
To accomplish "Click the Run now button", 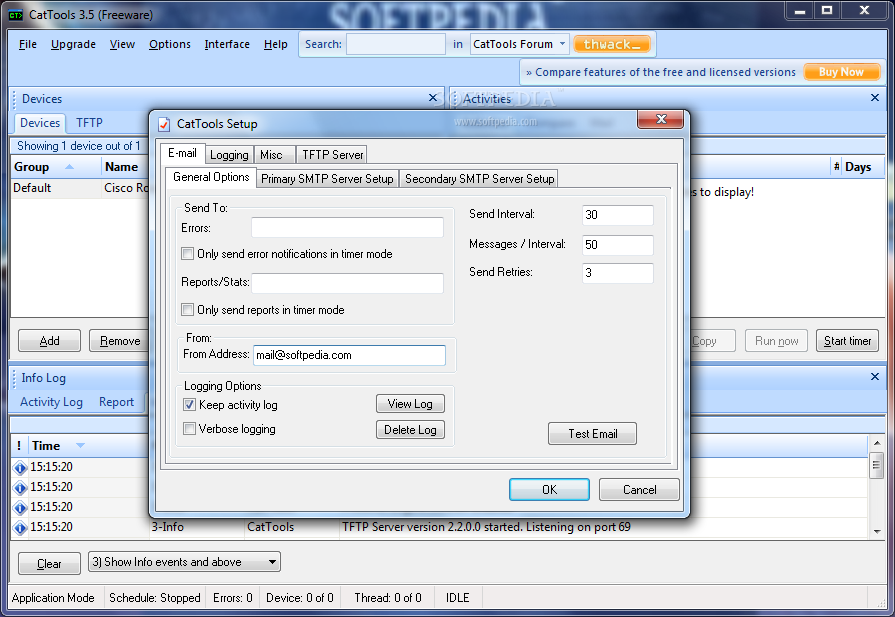I will click(776, 341).
